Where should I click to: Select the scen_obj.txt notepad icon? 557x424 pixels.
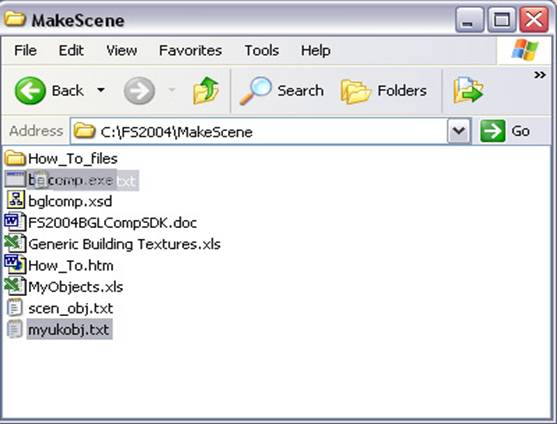pyautogui.click(x=15, y=308)
